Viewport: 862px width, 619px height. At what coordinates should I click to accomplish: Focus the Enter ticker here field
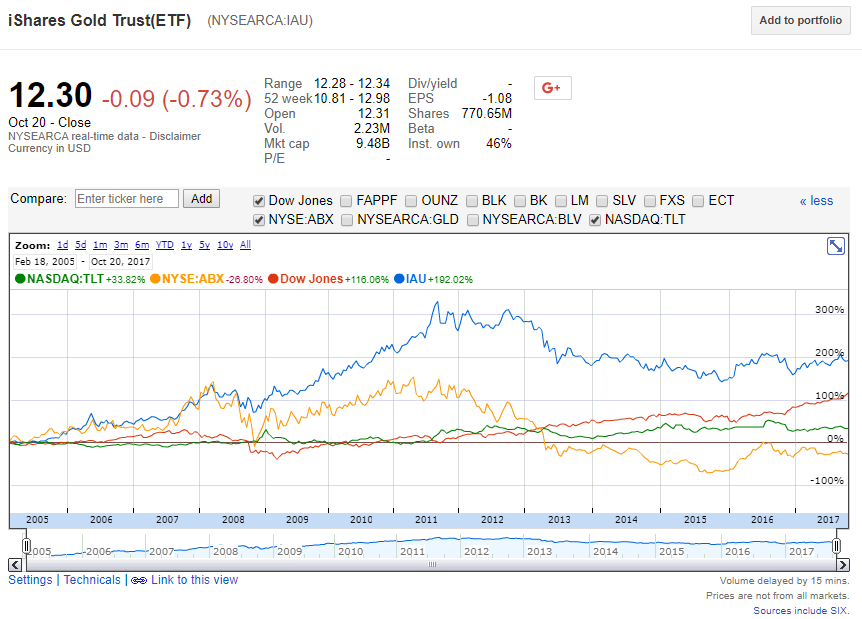click(126, 198)
